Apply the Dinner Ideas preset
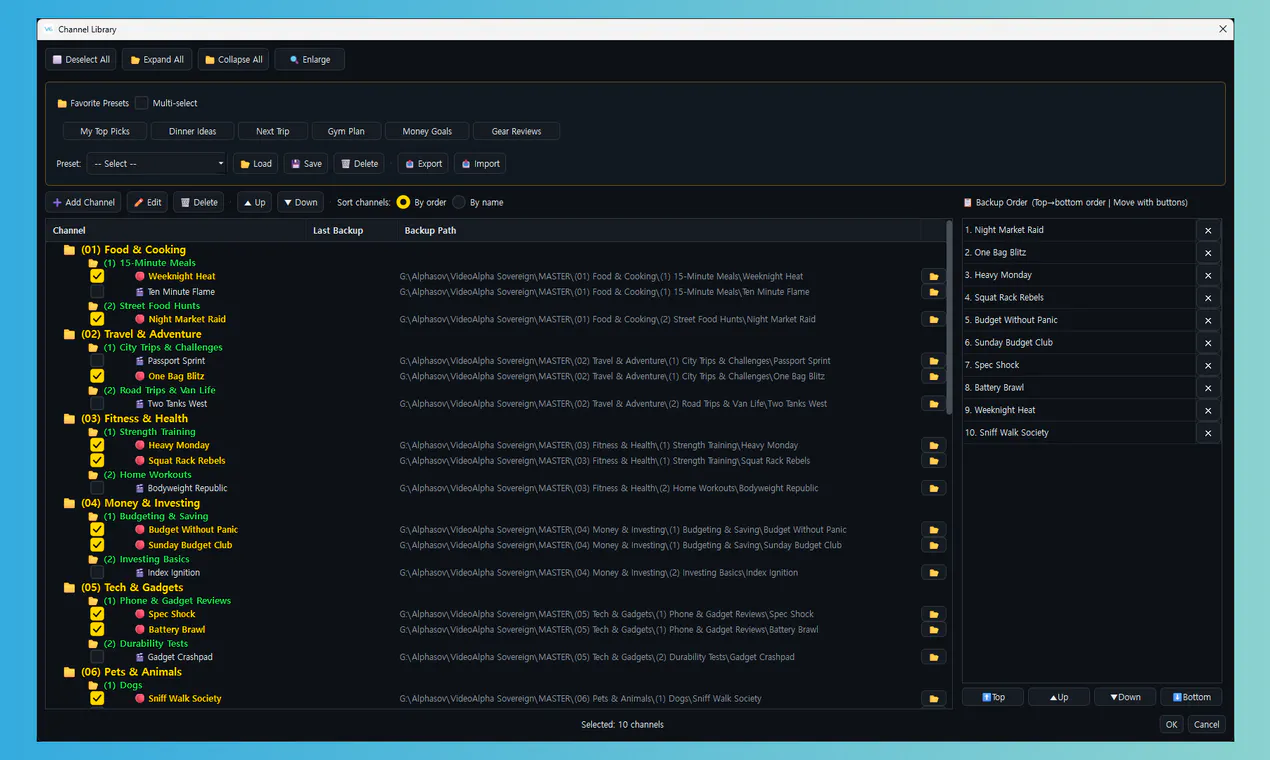Image resolution: width=1270 pixels, height=760 pixels. click(x=193, y=131)
